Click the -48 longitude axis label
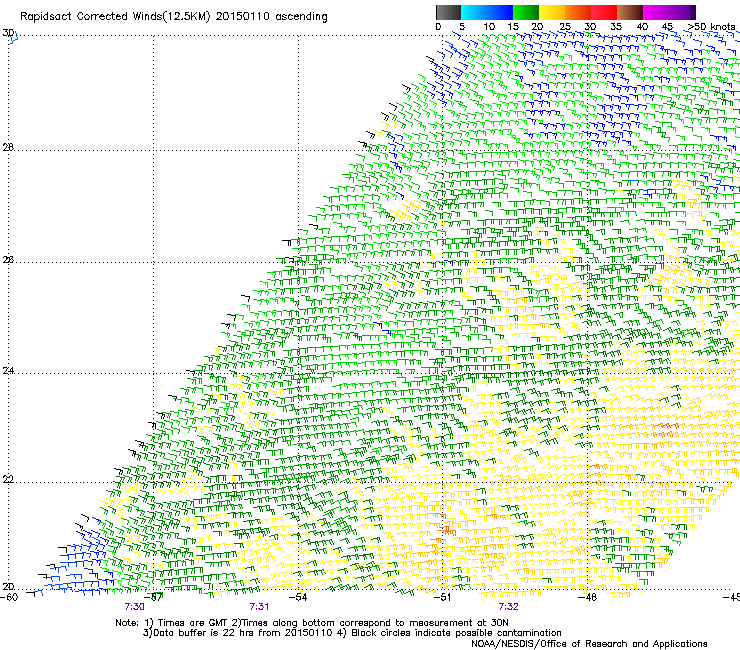 click(587, 597)
